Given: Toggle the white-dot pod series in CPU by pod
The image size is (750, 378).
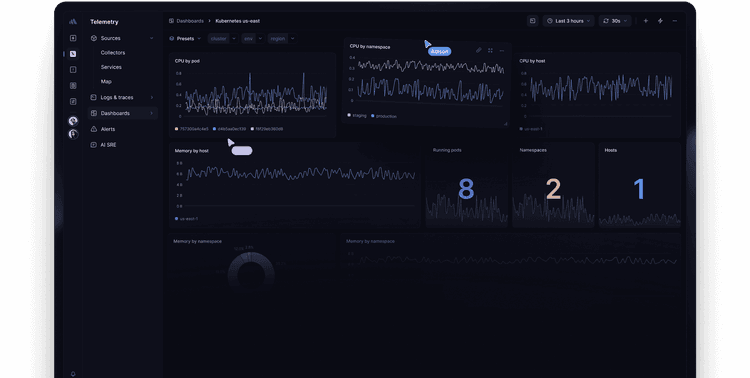Looking at the screenshot, I should coord(267,129).
